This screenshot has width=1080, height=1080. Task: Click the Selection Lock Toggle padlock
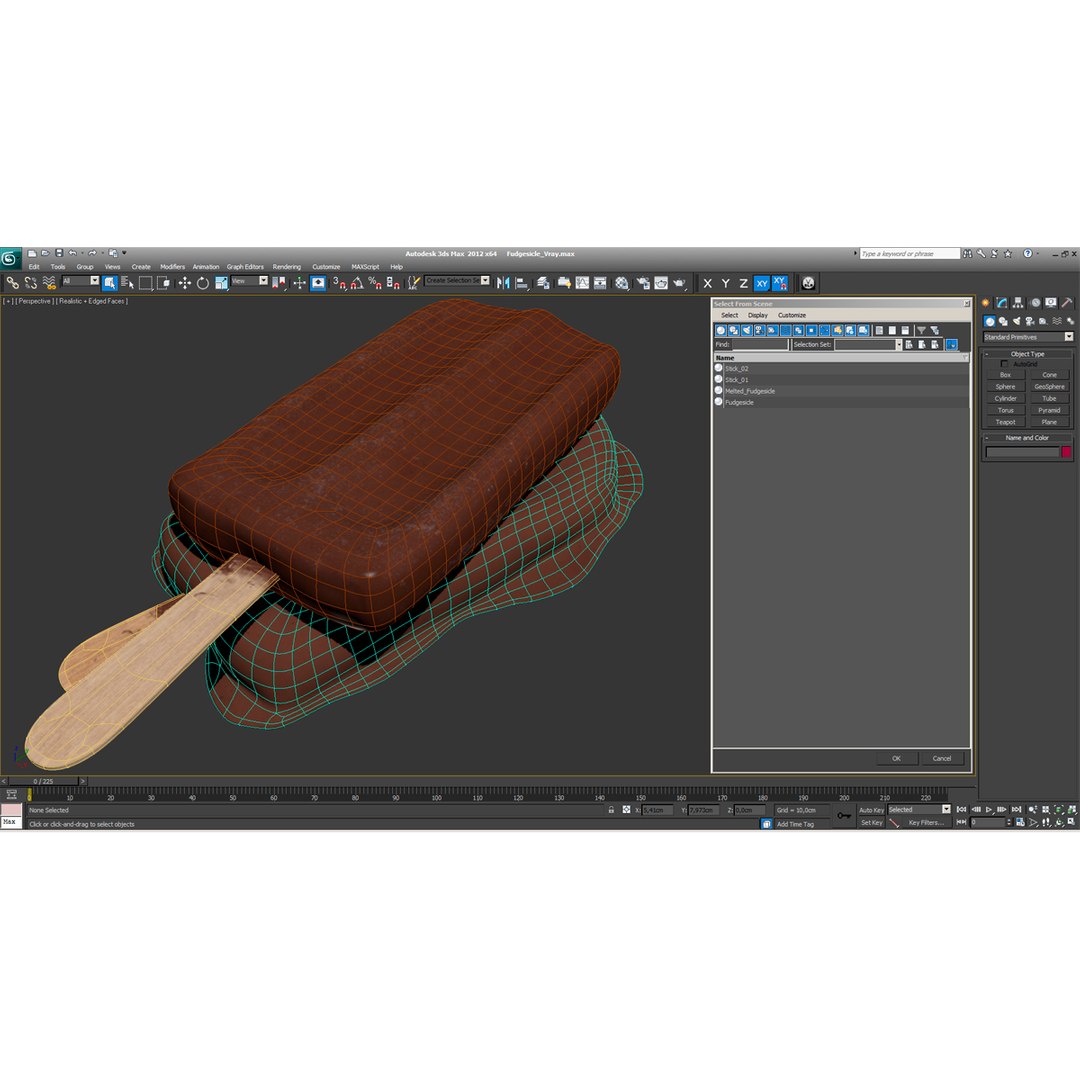(611, 809)
